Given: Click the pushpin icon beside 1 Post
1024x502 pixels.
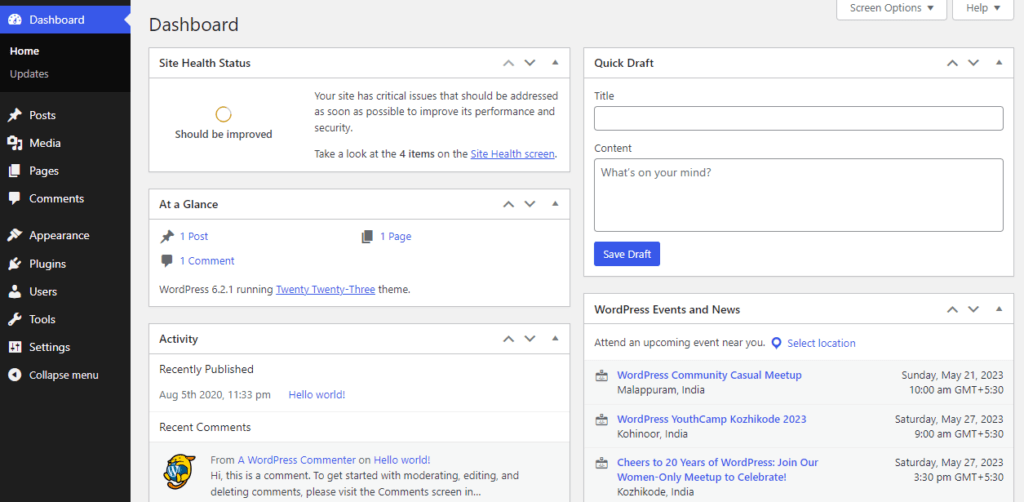Looking at the screenshot, I should (x=167, y=236).
